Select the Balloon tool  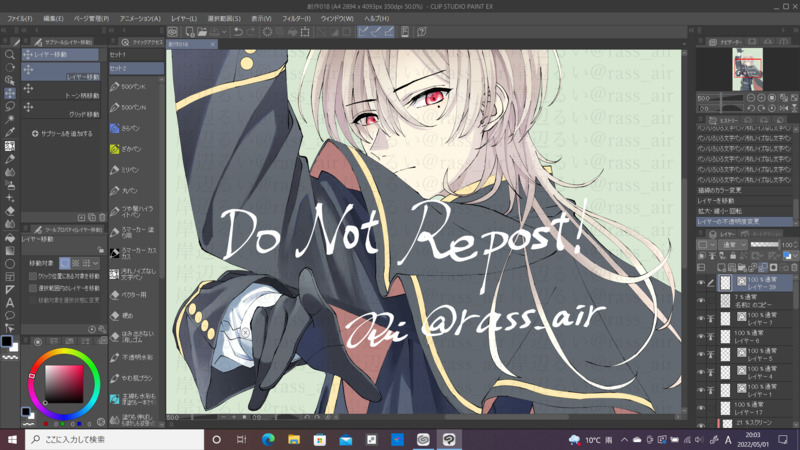pos(9,315)
